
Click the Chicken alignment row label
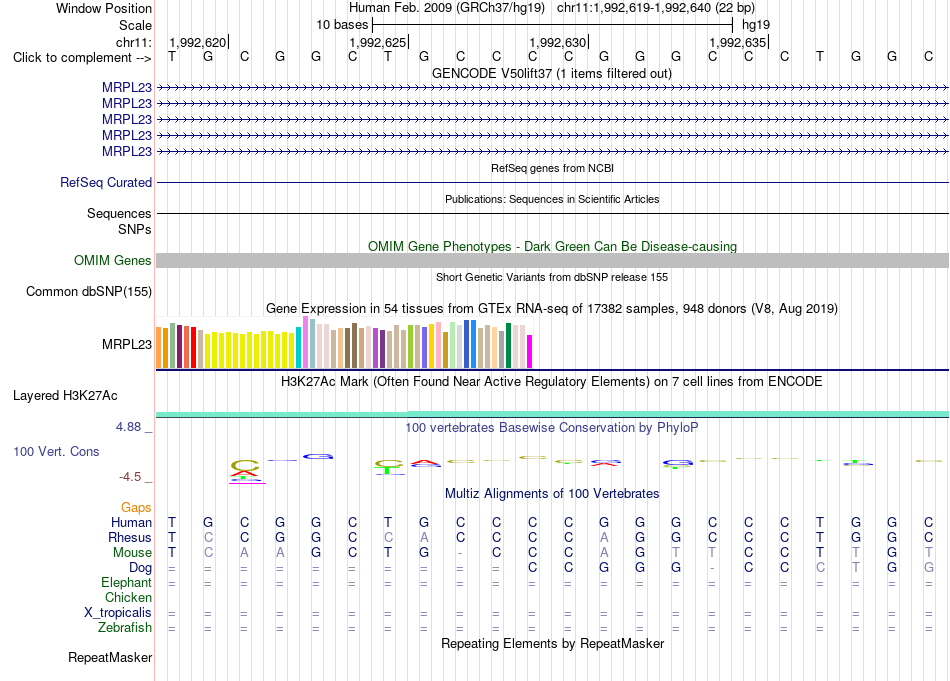coord(128,597)
